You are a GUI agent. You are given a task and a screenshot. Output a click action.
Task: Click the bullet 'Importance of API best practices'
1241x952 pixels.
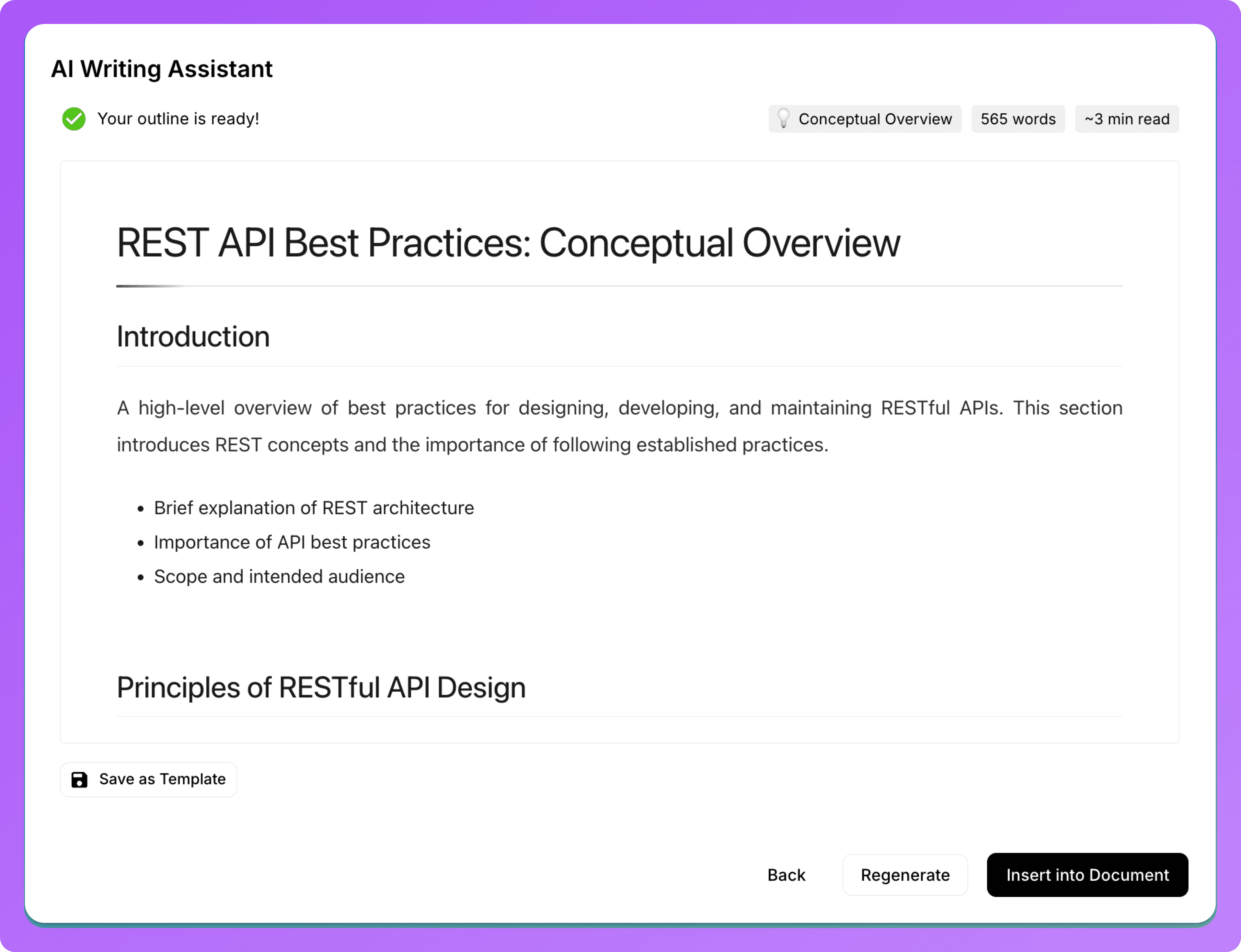pos(292,542)
